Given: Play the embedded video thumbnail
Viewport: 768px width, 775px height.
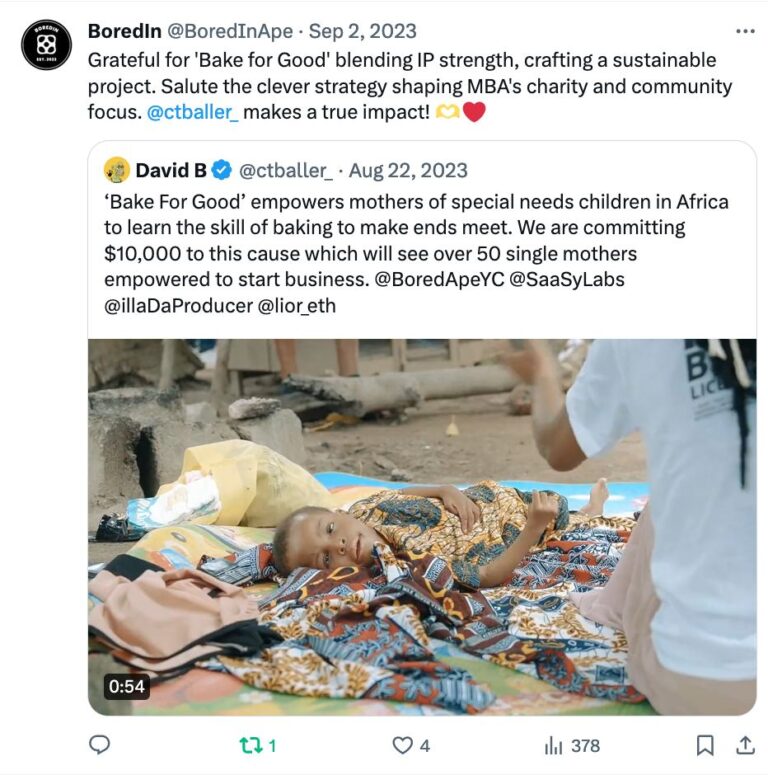Looking at the screenshot, I should (422, 526).
